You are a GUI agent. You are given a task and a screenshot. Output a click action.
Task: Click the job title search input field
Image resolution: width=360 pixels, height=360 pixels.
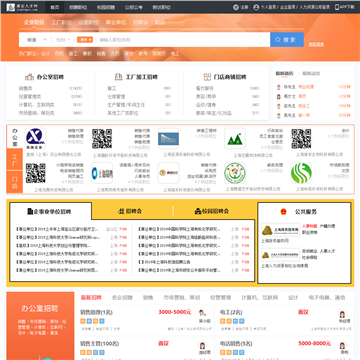tap(183, 40)
